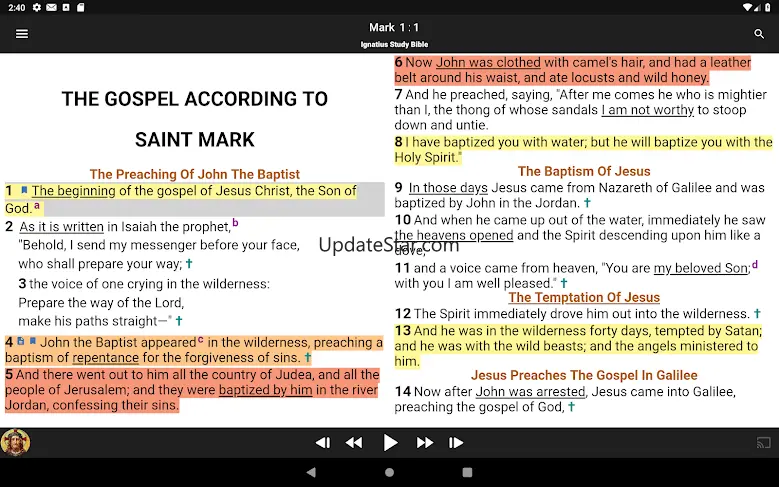Fast forward the audio playback
The height and width of the screenshot is (487, 779).
point(425,442)
